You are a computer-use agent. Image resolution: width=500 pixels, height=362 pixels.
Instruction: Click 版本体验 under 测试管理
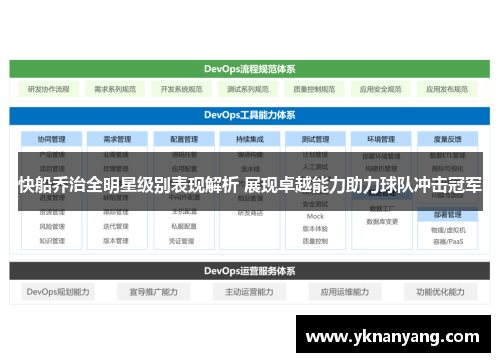pyautogui.click(x=315, y=229)
